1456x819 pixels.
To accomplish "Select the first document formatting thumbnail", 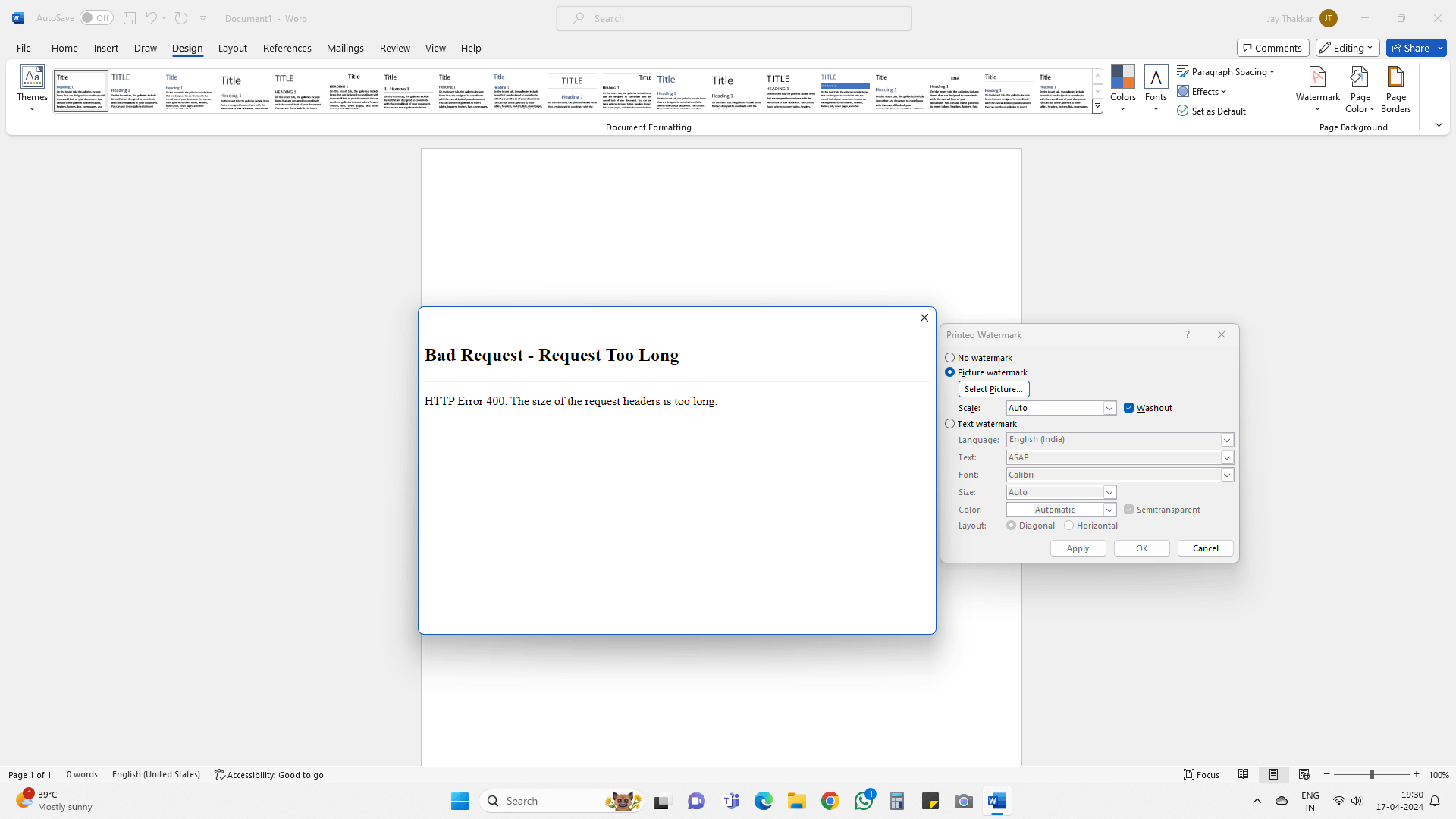I will pos(80,91).
